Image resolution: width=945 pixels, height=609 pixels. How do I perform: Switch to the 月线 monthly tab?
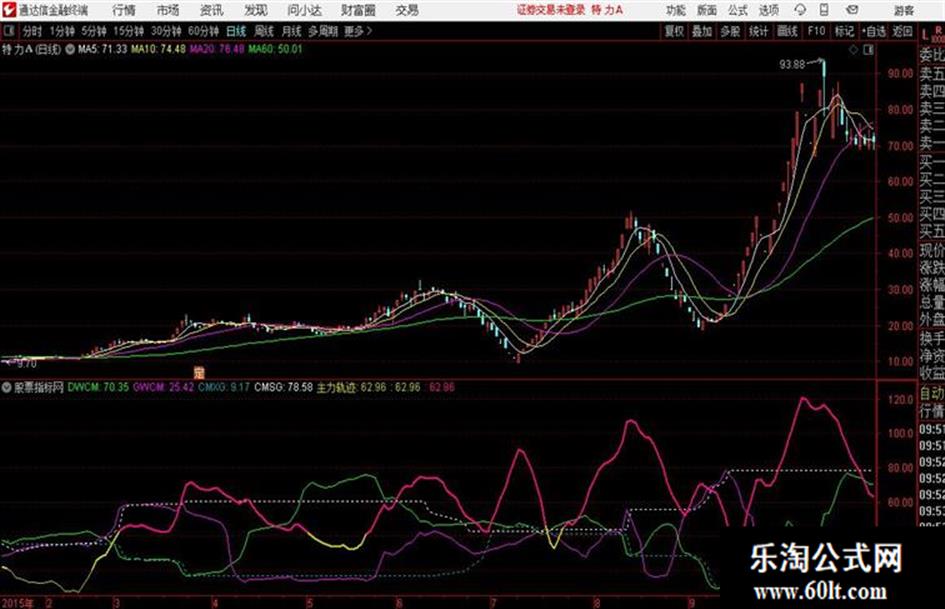(292, 31)
